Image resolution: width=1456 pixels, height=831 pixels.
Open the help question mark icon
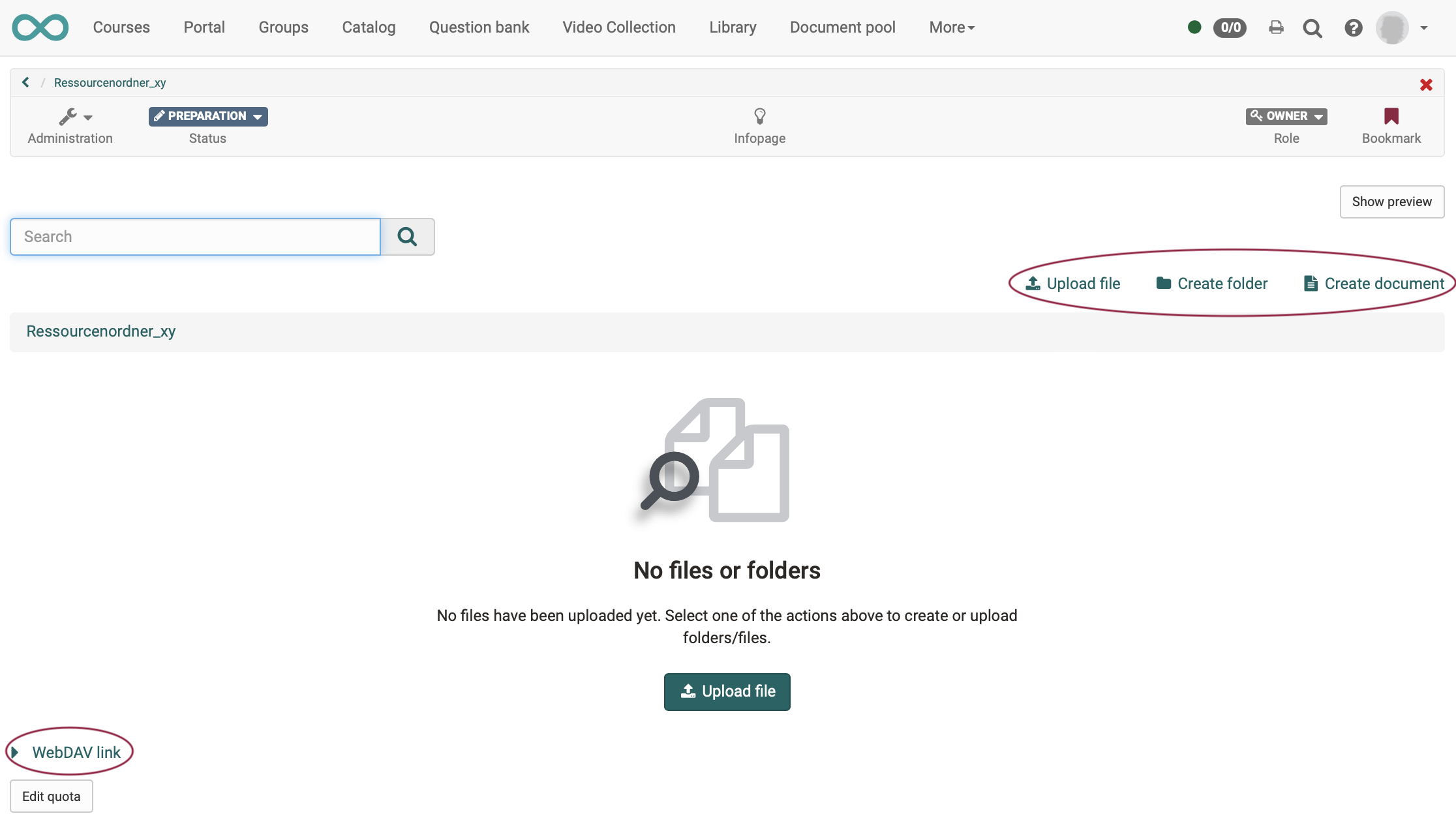(x=1354, y=28)
